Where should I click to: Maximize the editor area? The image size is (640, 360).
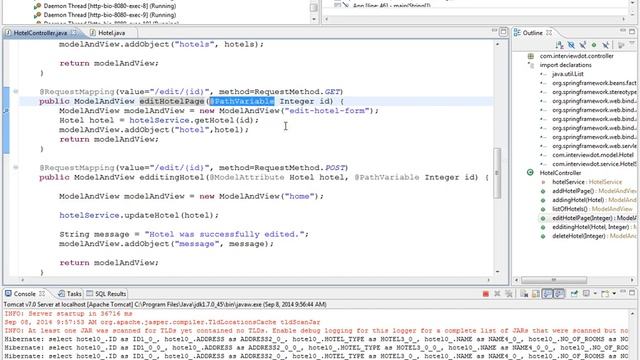coord(504,32)
